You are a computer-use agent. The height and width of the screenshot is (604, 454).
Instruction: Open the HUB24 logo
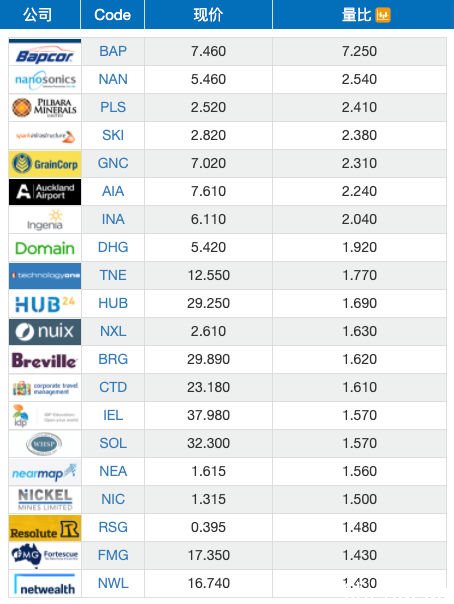click(45, 304)
